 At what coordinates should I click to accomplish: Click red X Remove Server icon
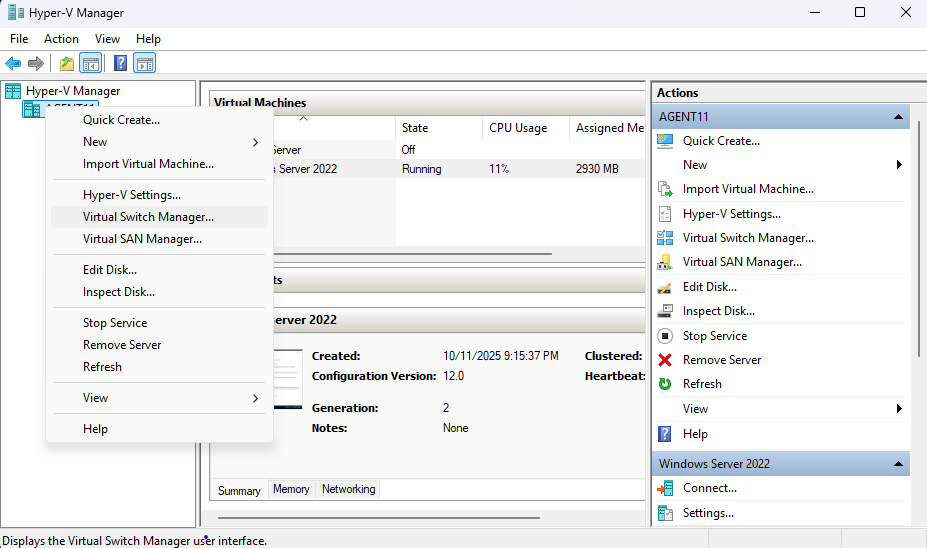[x=665, y=360]
